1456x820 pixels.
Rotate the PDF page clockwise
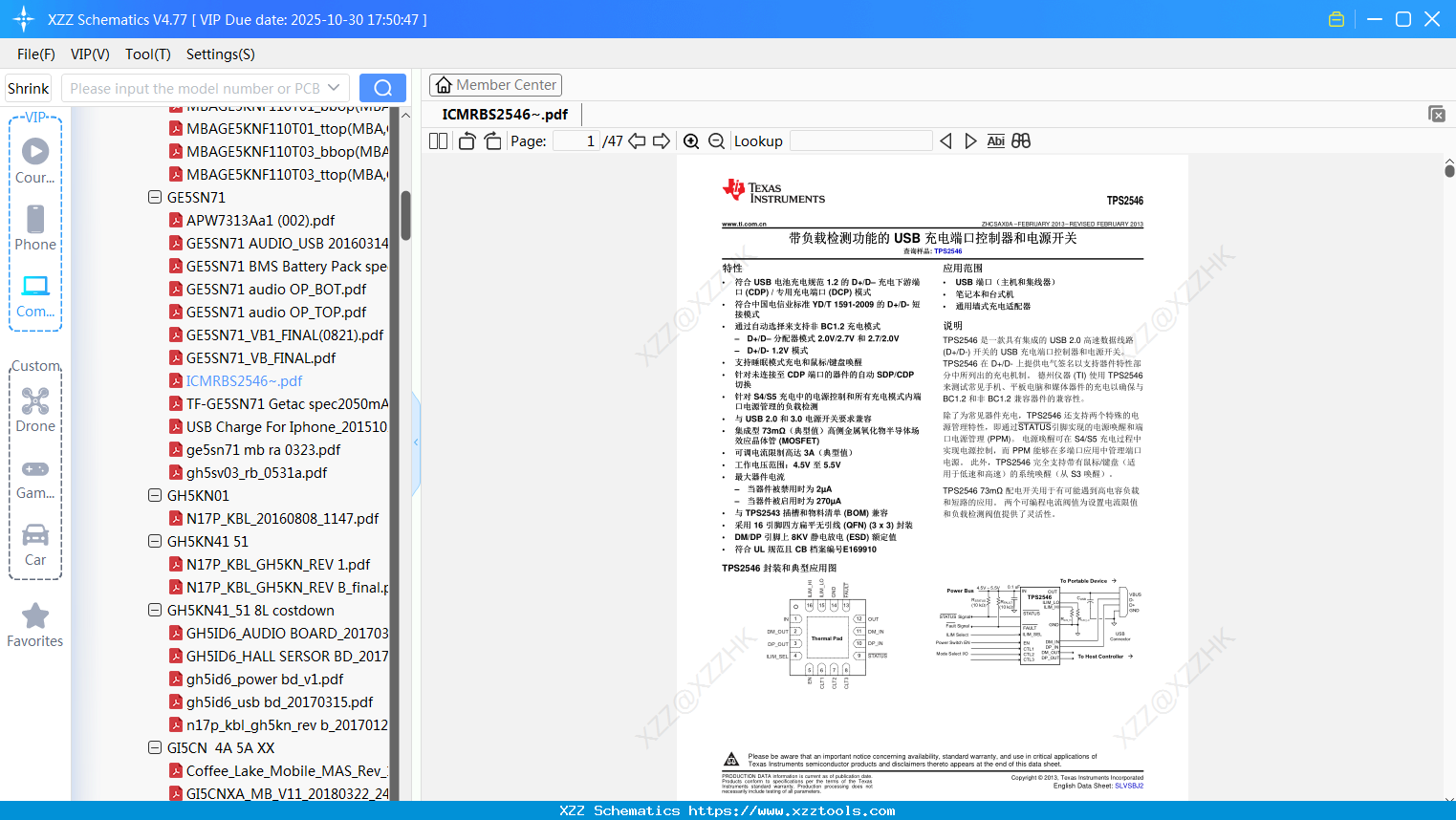point(492,141)
